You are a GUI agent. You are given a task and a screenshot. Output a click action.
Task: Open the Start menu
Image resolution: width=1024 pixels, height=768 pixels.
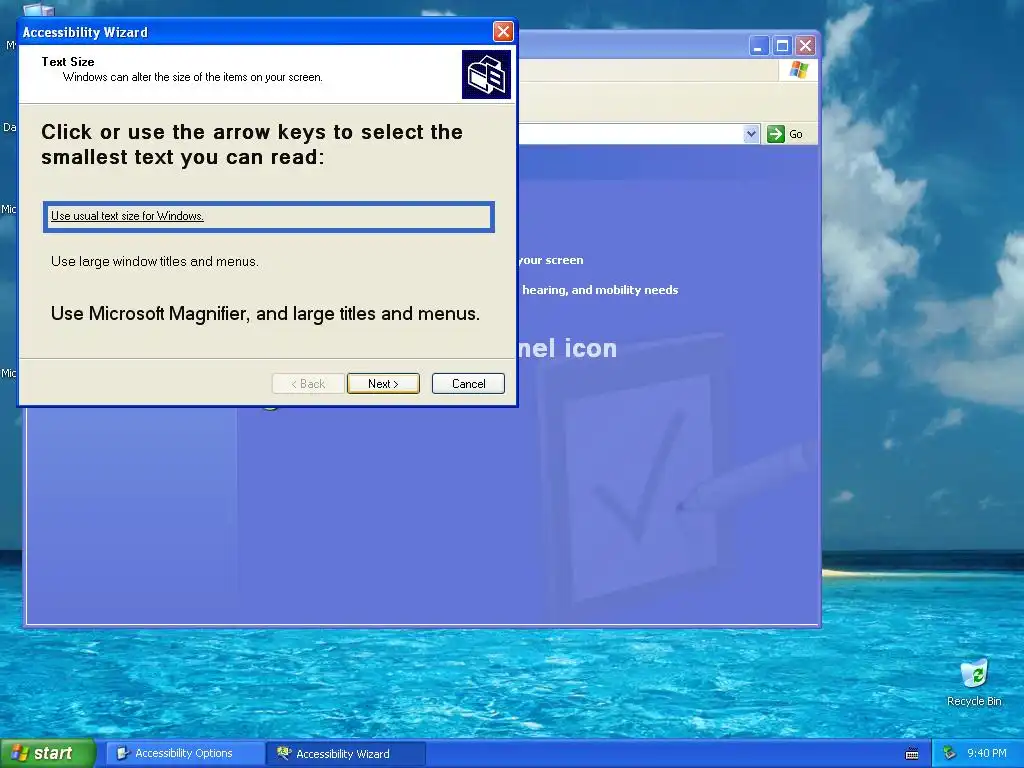tap(48, 753)
